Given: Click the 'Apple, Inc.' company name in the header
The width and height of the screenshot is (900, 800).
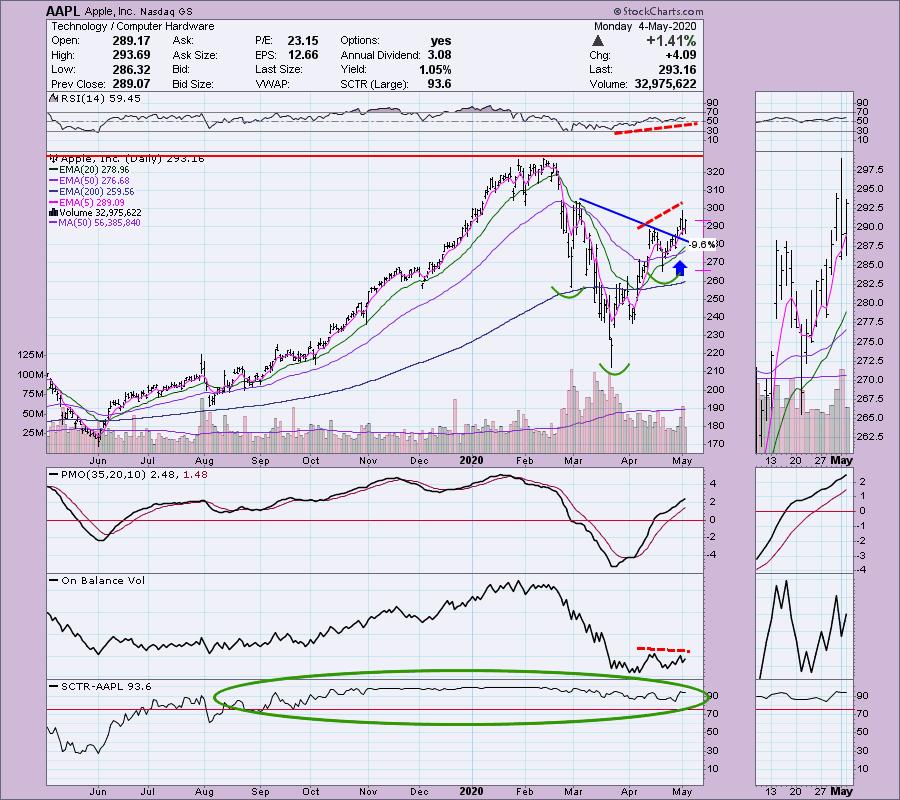Looking at the screenshot, I should coord(111,11).
